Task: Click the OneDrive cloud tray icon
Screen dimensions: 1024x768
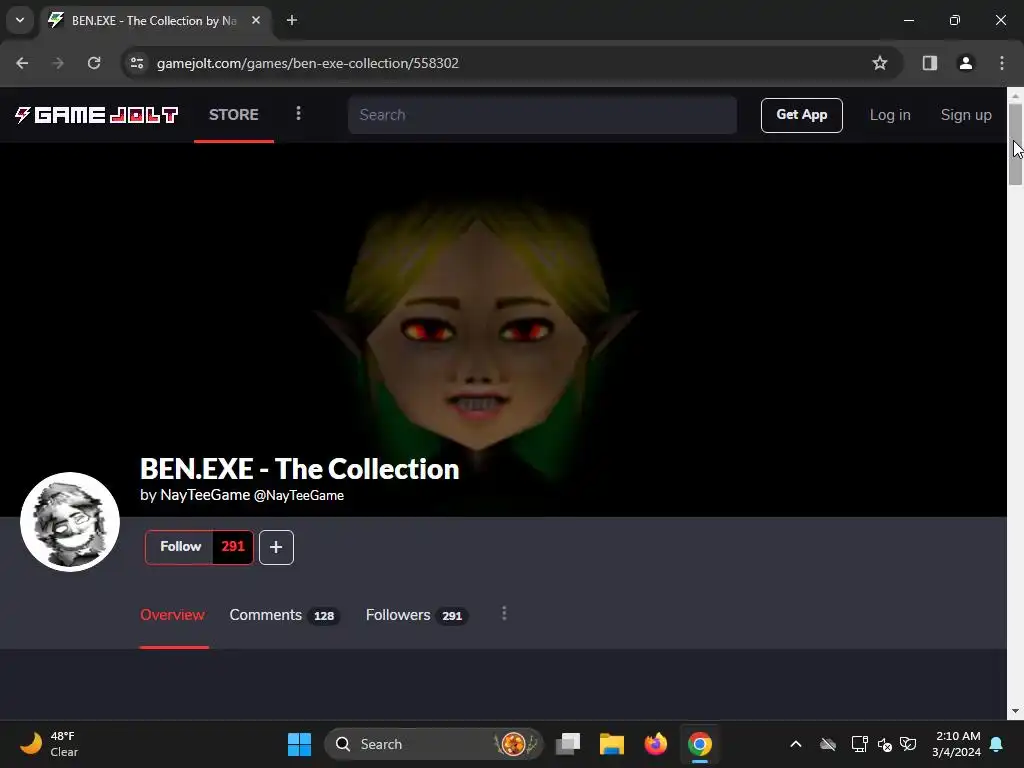Action: (828, 744)
